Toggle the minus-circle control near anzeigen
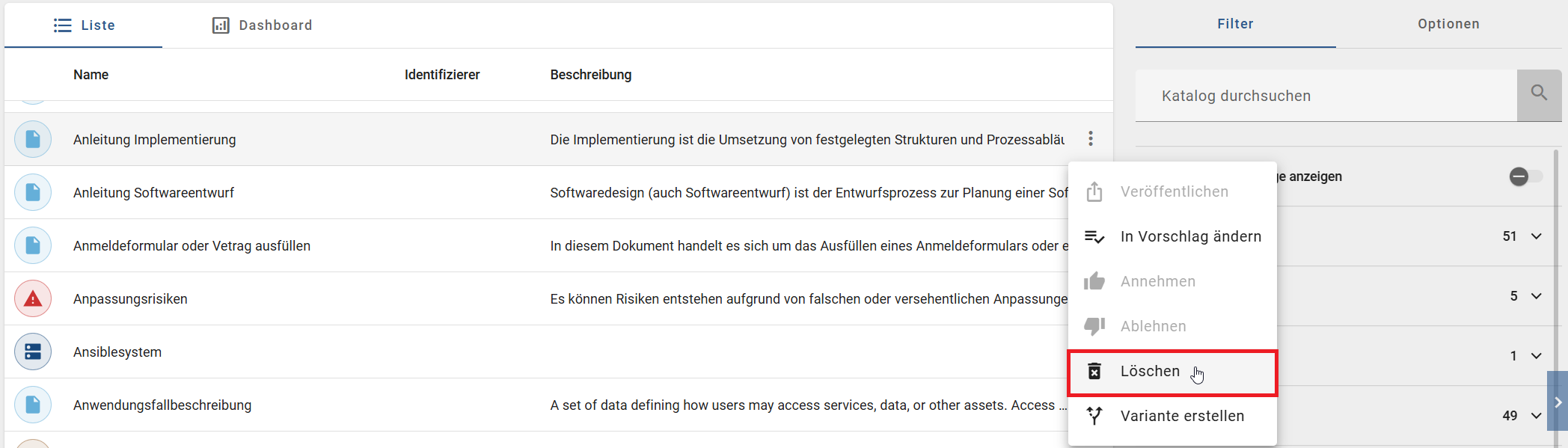This screenshot has width=1568, height=448. click(x=1519, y=177)
